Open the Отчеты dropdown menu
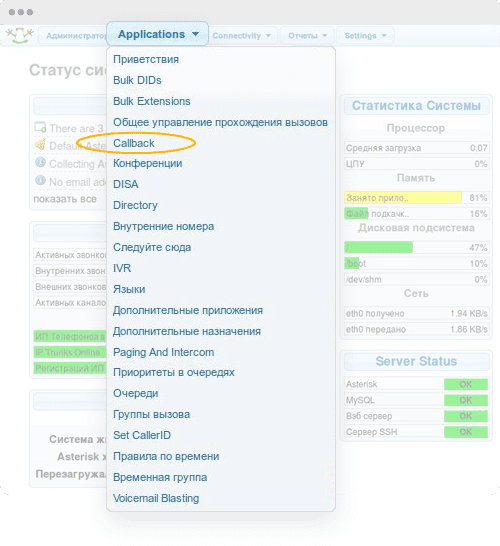 (x=307, y=36)
